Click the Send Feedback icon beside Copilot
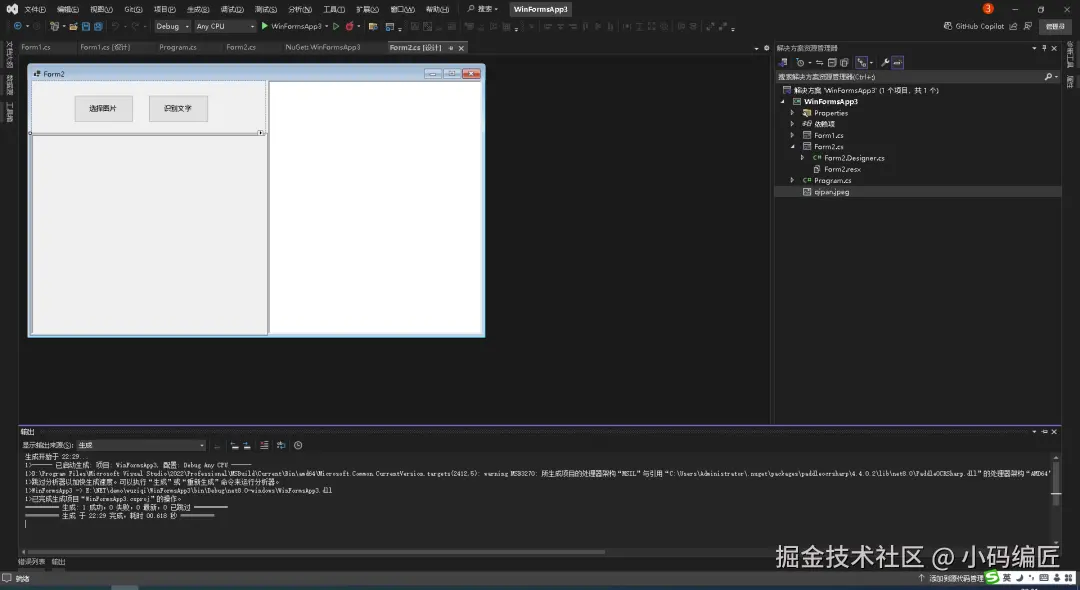 click(1028, 26)
